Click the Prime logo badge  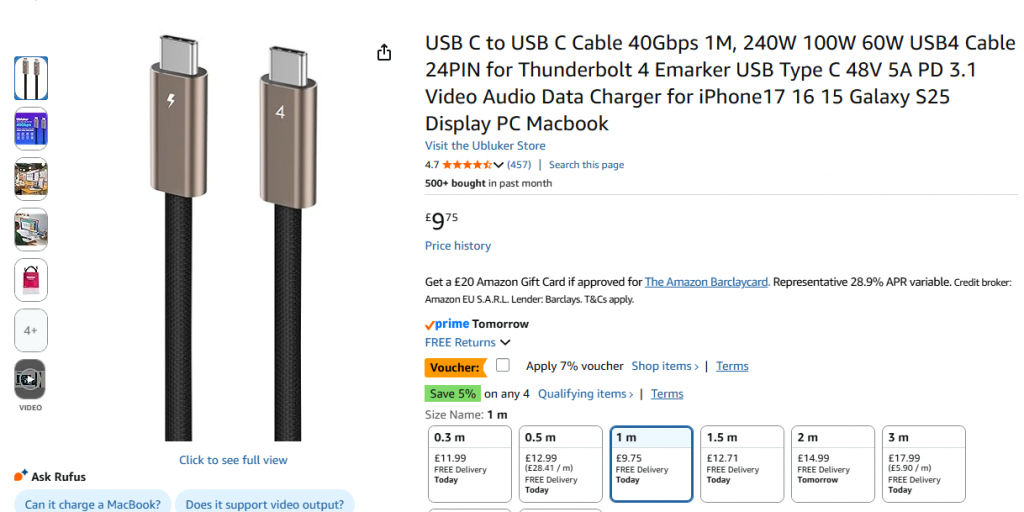click(446, 324)
